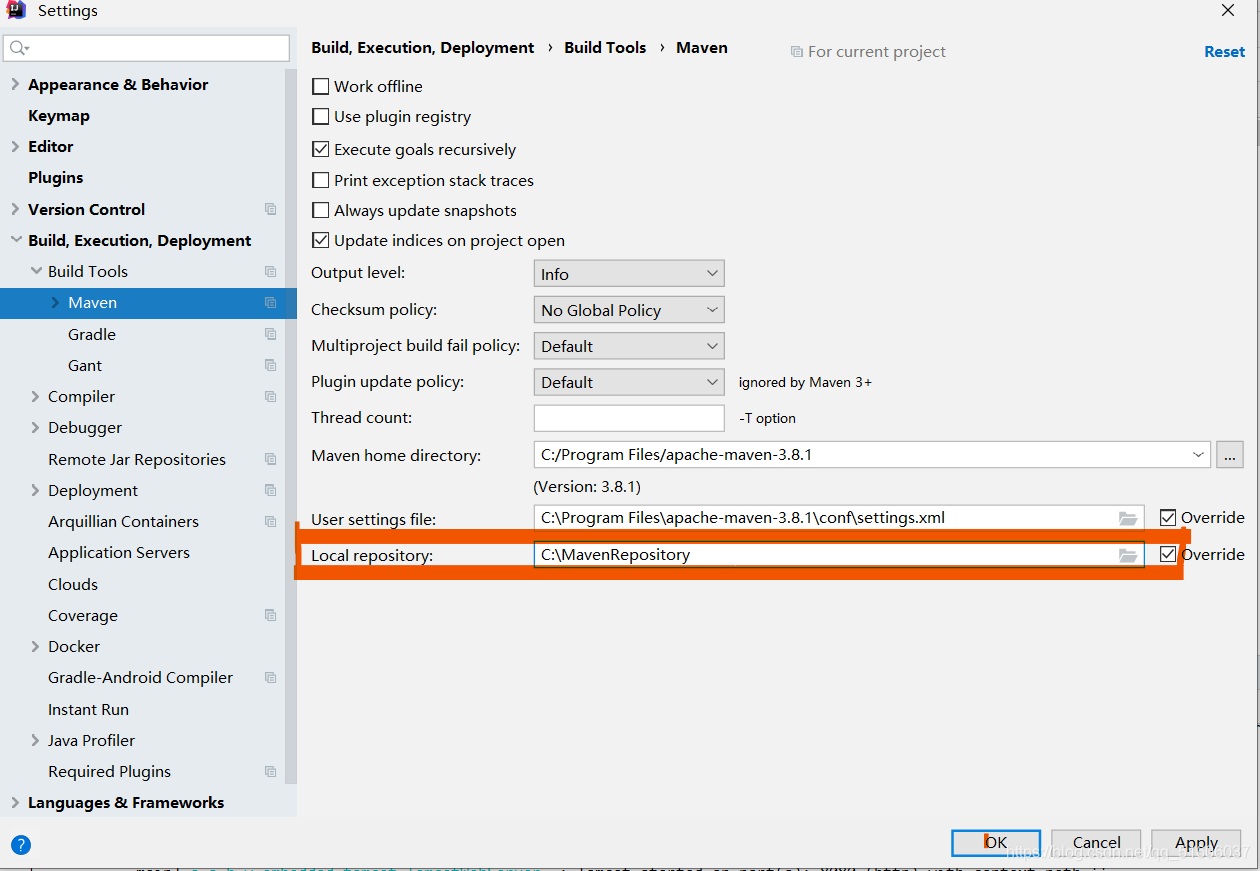The width and height of the screenshot is (1260, 871).
Task: Click the help question mark icon
Action: (x=20, y=845)
